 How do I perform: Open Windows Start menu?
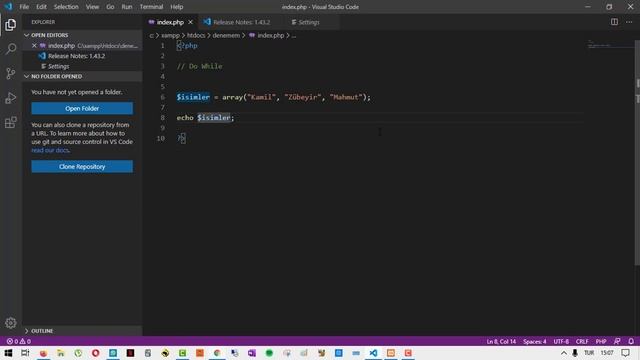[8, 353]
